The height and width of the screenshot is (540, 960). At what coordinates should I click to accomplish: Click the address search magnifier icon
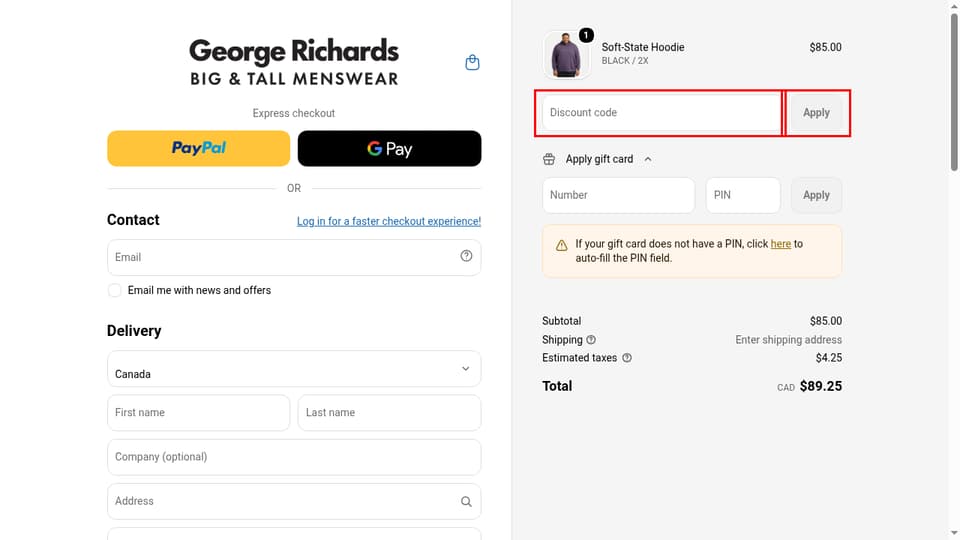tap(466, 501)
